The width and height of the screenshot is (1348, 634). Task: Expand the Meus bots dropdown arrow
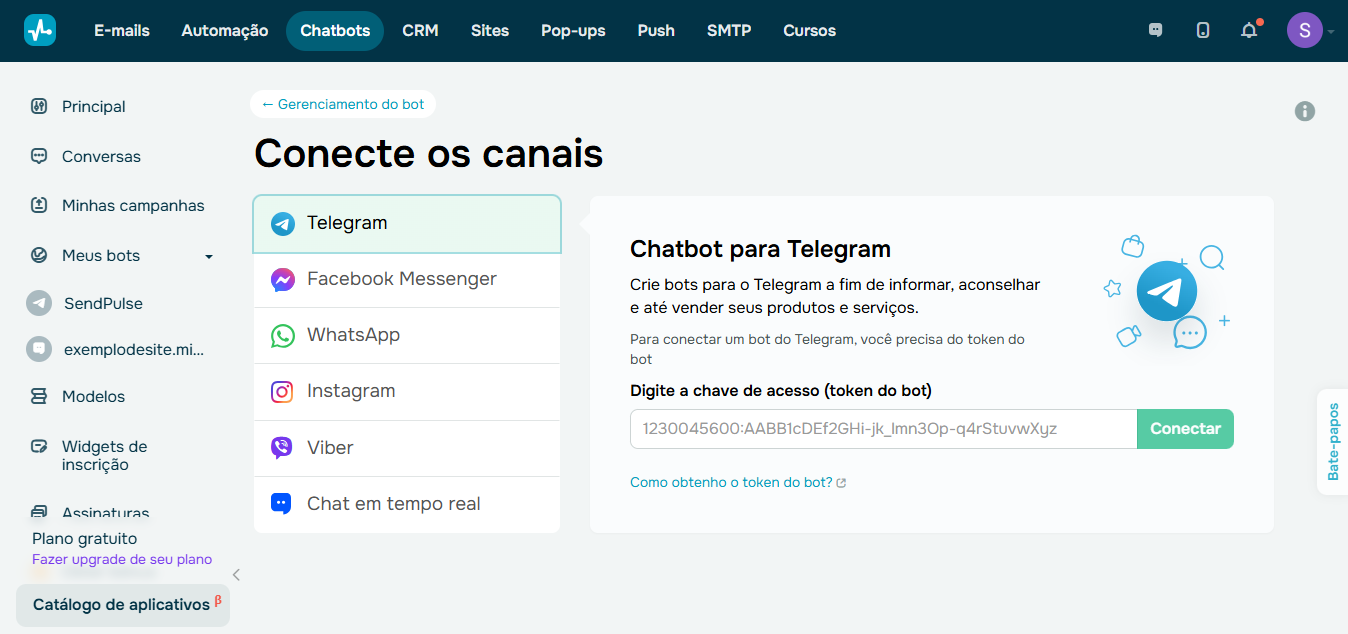[209, 256]
